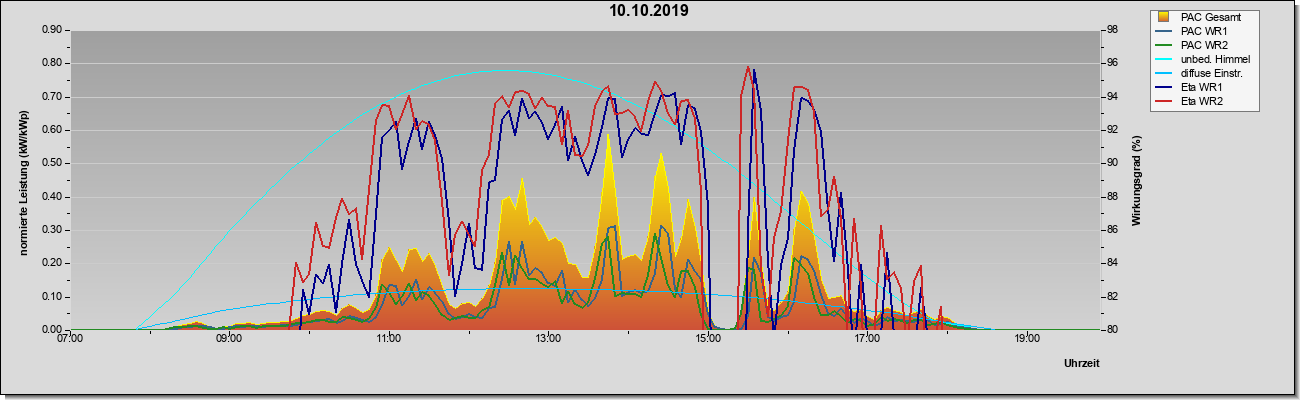This screenshot has width=1300, height=400.
Task: Select the PAC WR2 legend entry
Action: pos(1201,45)
